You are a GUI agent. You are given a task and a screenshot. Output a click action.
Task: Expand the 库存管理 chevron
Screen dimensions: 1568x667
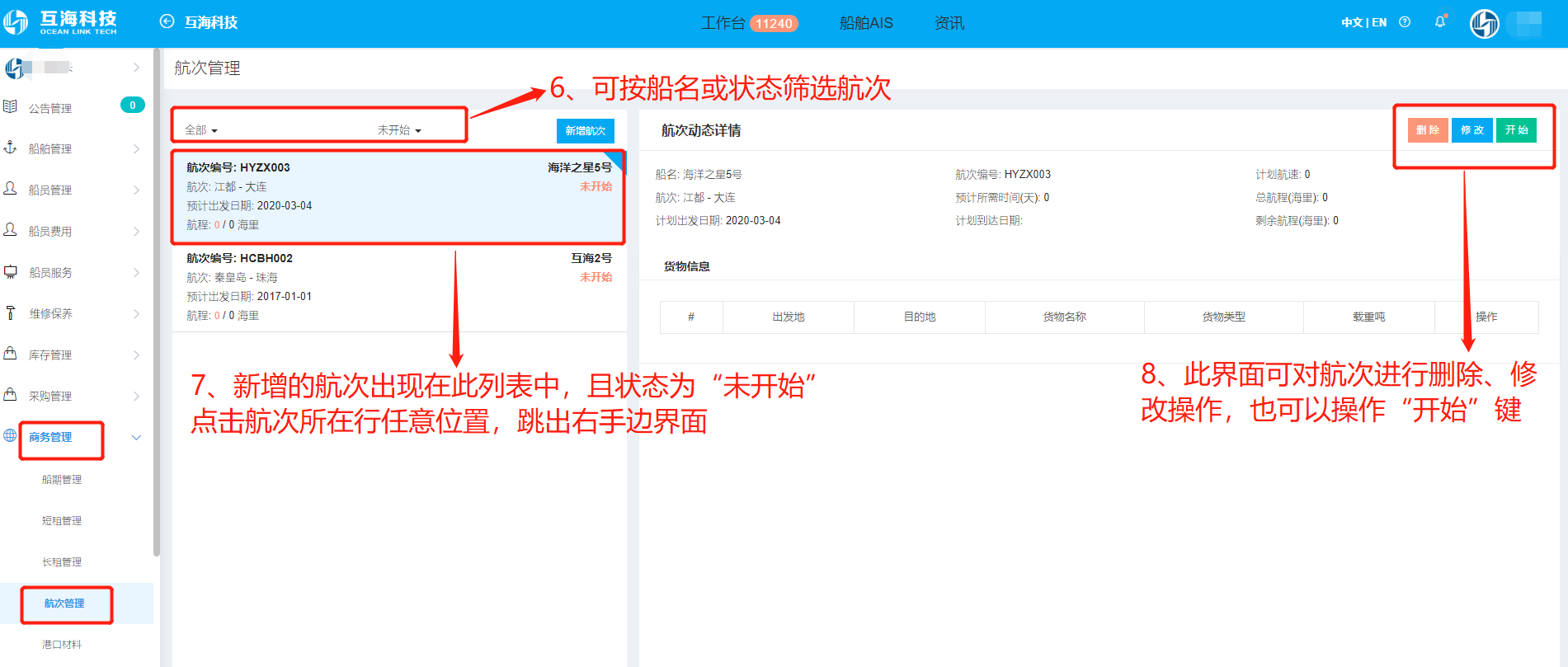point(137,355)
